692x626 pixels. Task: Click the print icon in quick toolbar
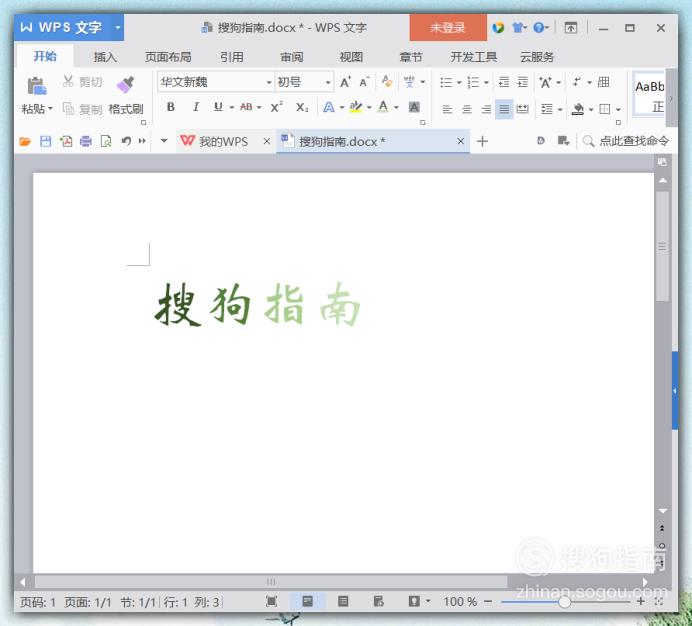[86, 141]
